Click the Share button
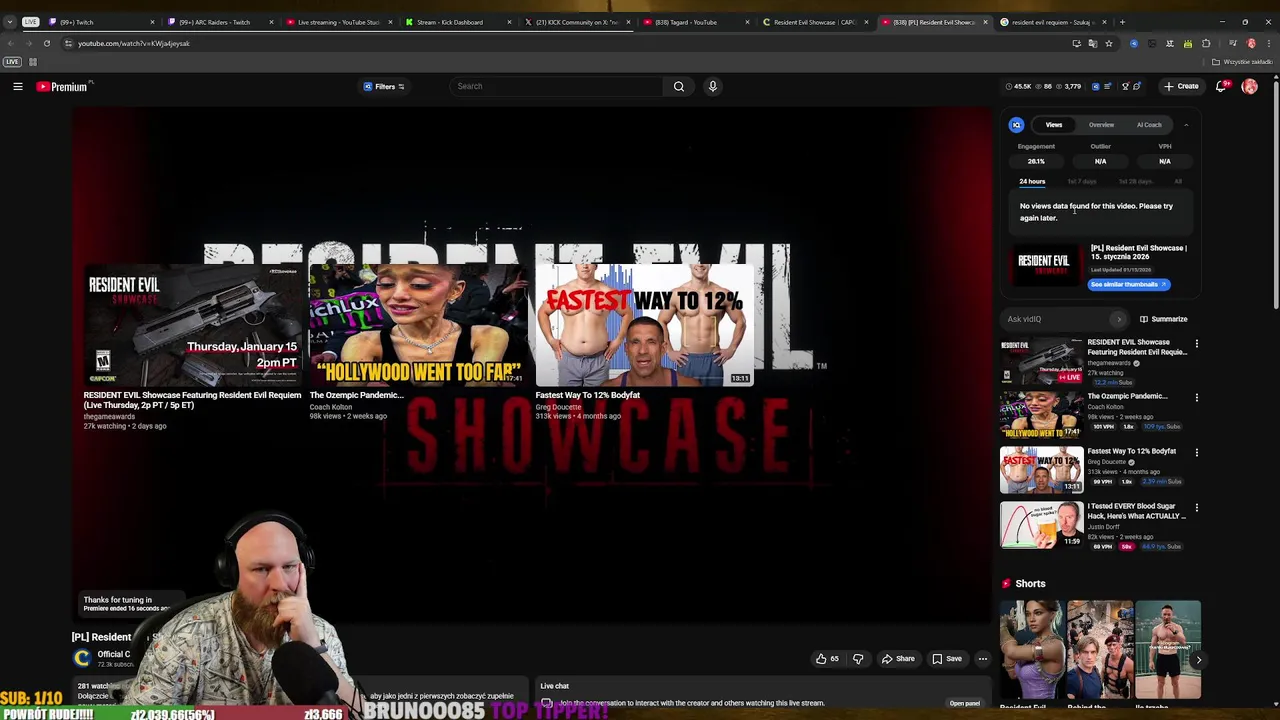 [x=898, y=659]
